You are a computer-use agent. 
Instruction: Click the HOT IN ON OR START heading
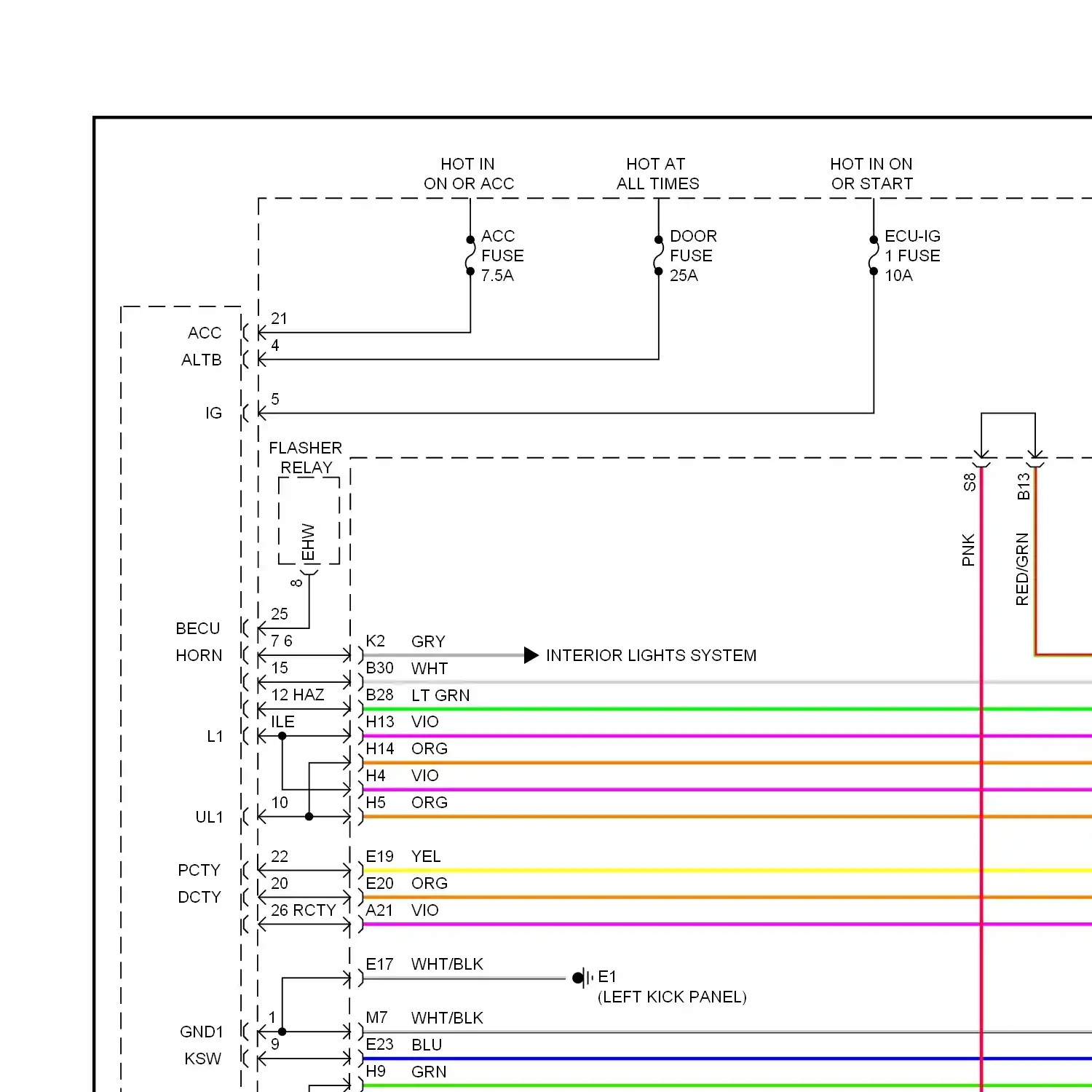871,174
